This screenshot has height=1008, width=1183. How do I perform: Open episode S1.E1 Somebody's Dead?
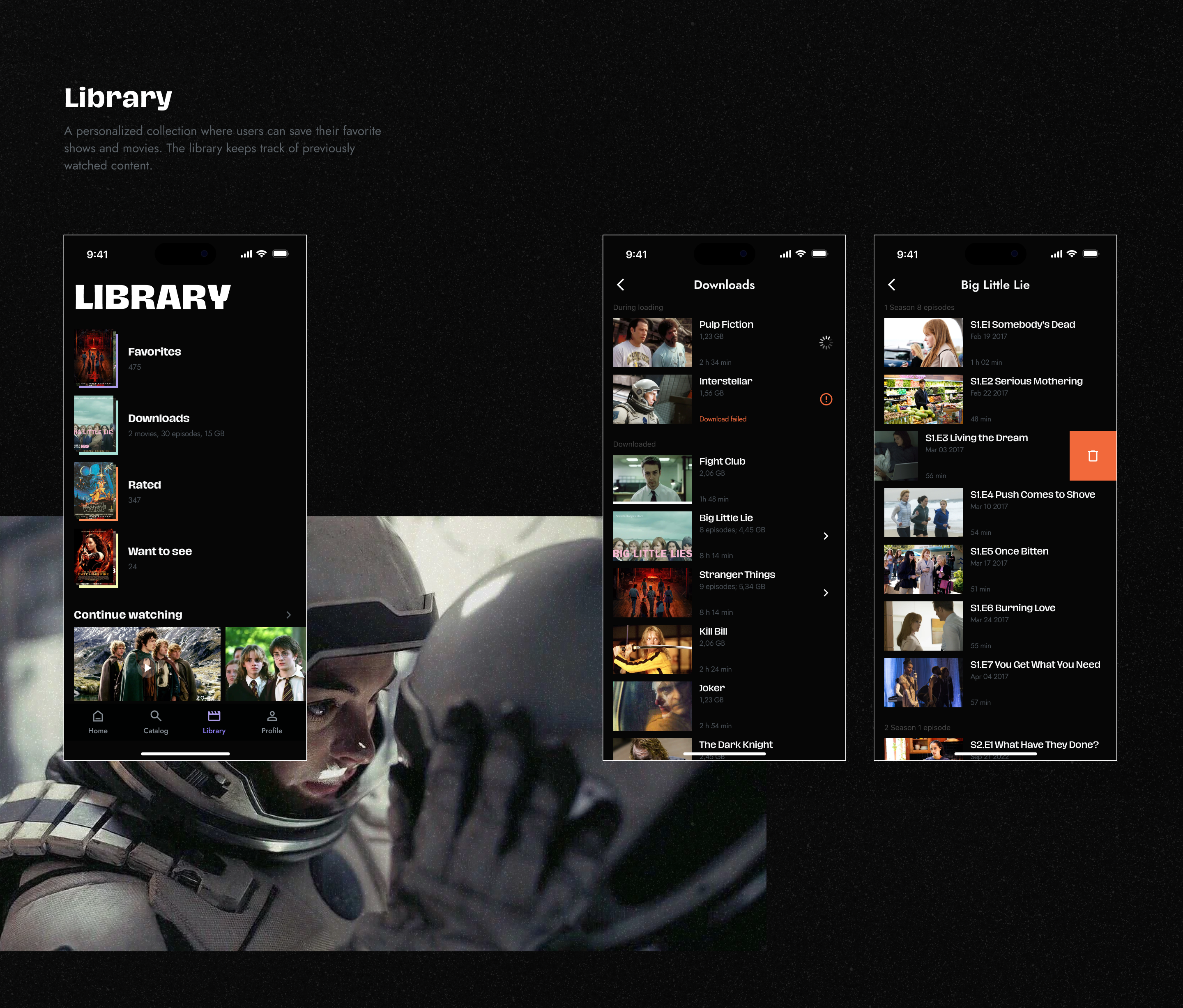[1022, 325]
